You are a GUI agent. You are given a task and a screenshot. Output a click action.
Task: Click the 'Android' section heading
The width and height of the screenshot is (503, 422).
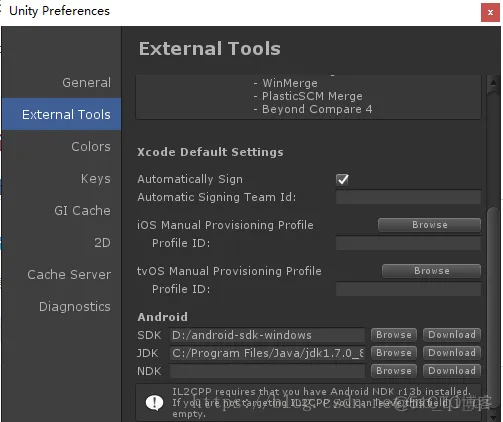coord(162,317)
